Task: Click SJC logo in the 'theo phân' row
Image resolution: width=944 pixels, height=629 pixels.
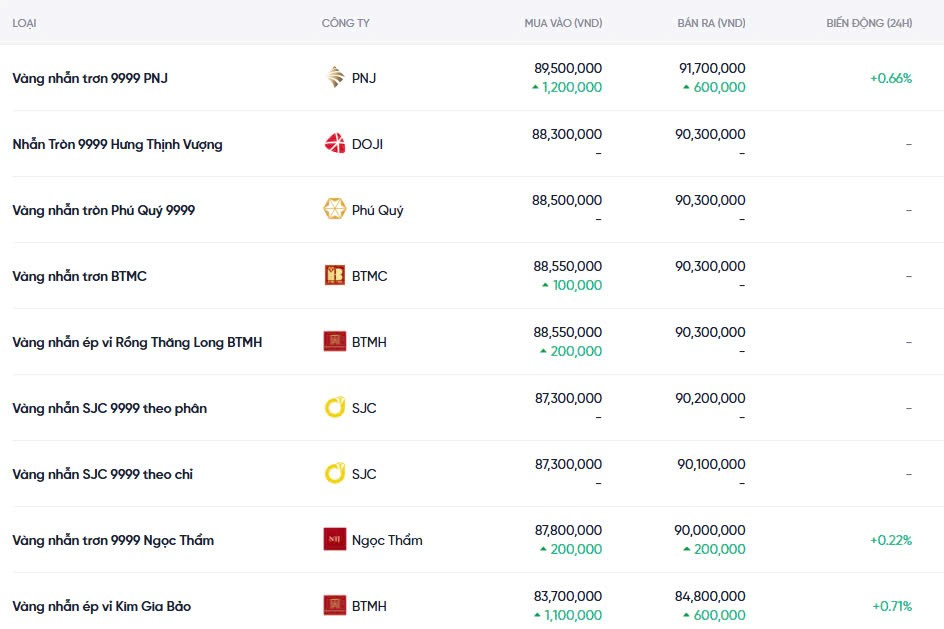Action: [x=335, y=408]
